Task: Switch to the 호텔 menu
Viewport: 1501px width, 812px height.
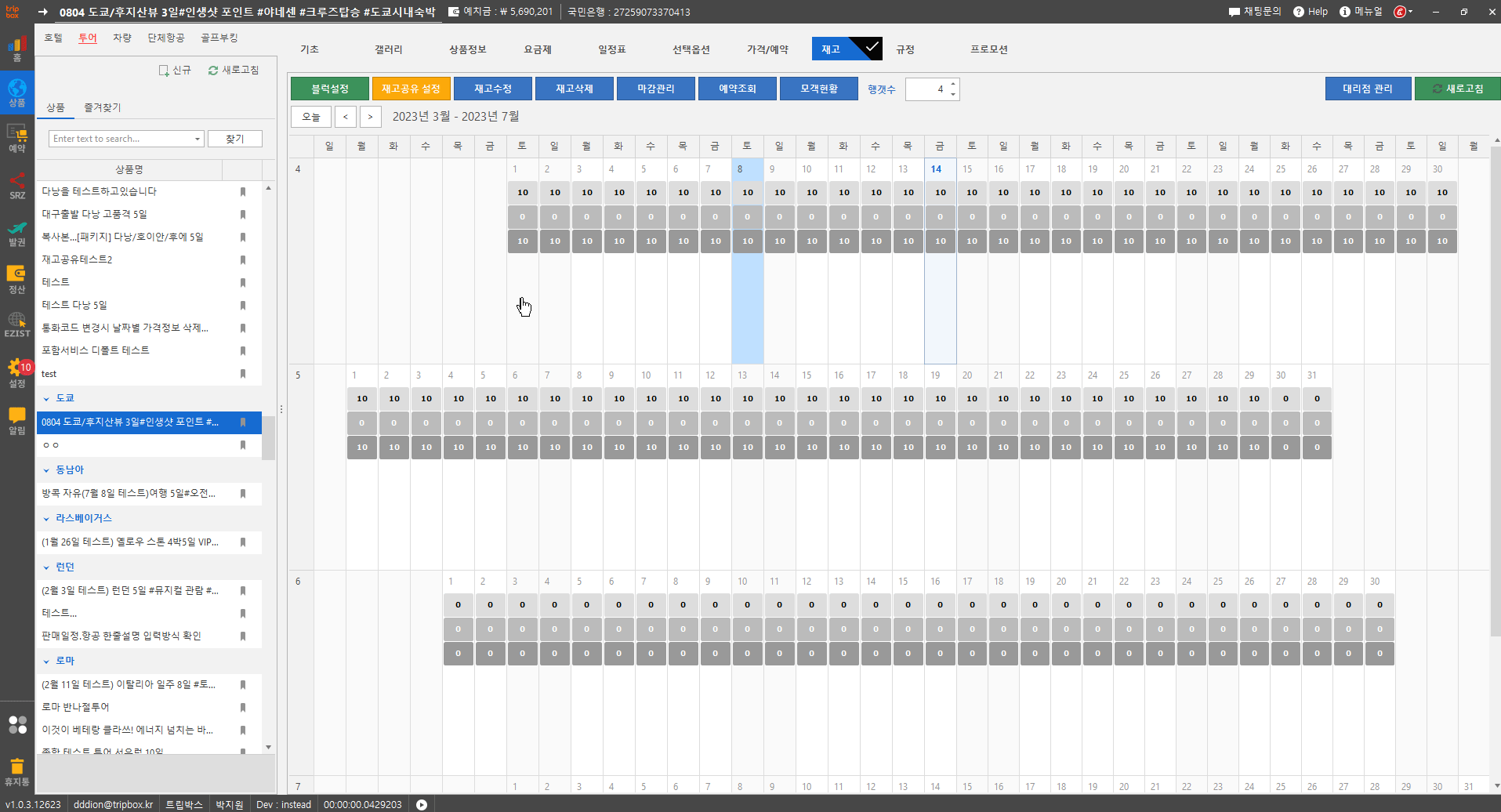Action: pyautogui.click(x=53, y=38)
